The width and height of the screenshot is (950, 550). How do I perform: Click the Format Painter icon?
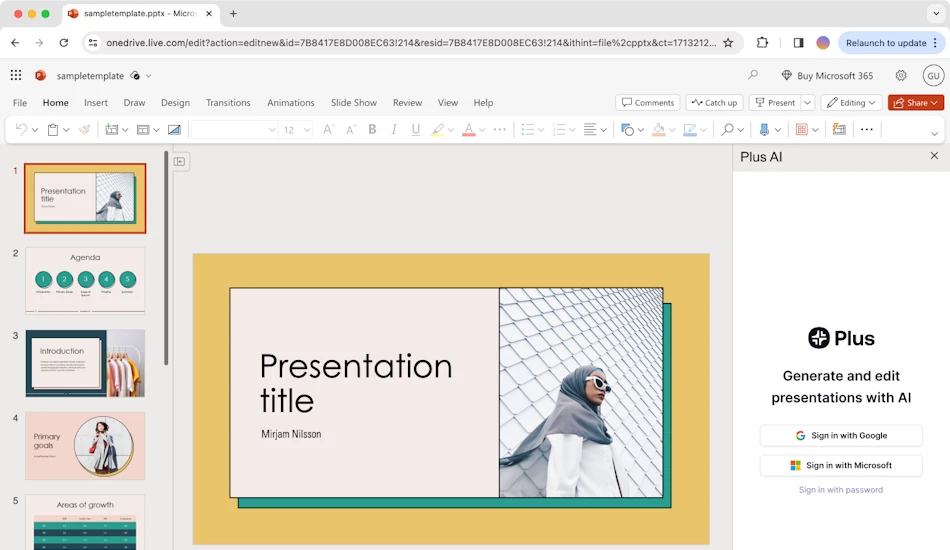click(85, 129)
